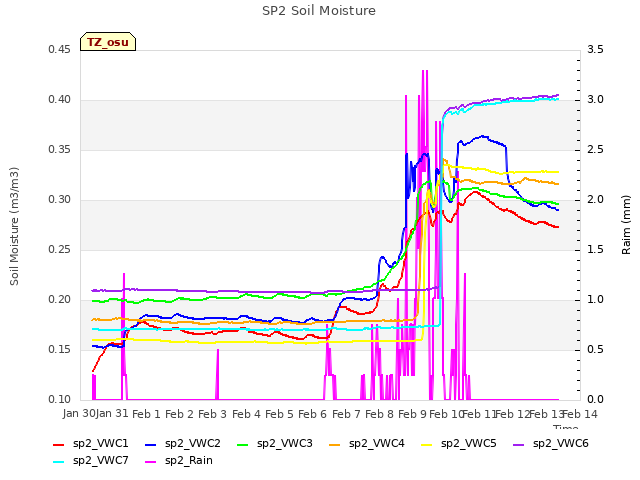Click the Raim (mm) right axis label
640x480 pixels.
[626, 225]
